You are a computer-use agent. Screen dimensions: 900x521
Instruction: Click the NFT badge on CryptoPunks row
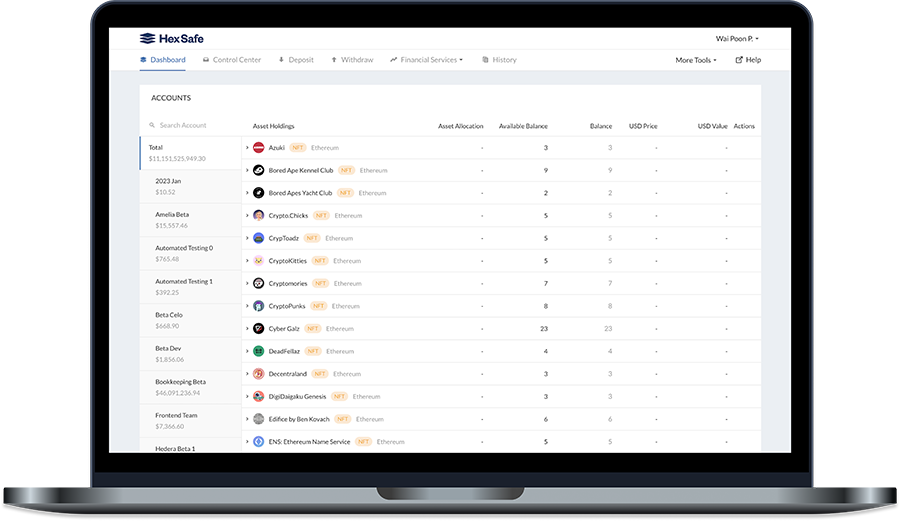pos(319,306)
